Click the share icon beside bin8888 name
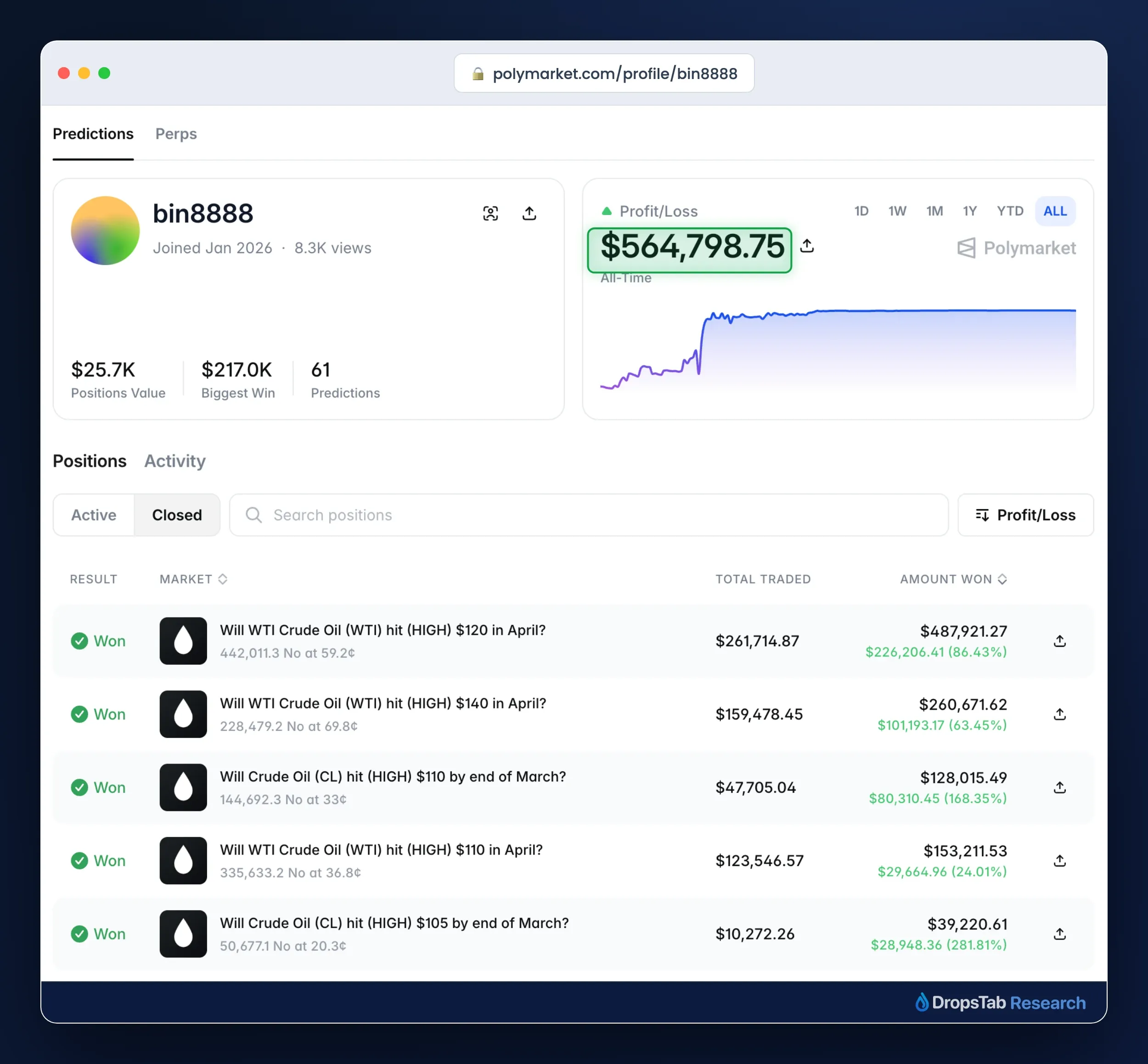This screenshot has width=1148, height=1064. 529,214
